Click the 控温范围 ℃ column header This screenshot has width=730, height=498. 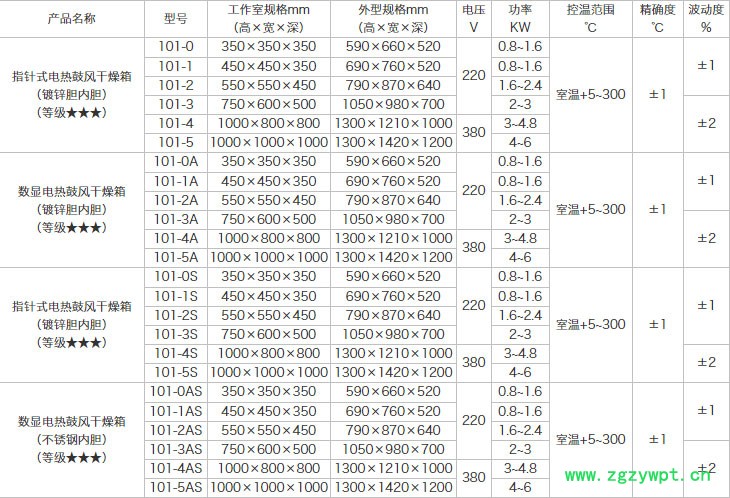point(590,19)
